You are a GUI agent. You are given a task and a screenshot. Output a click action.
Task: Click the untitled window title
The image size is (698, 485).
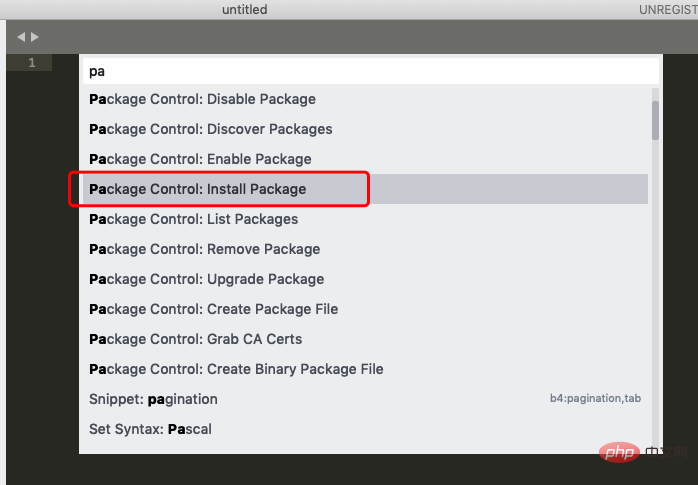tap(245, 10)
